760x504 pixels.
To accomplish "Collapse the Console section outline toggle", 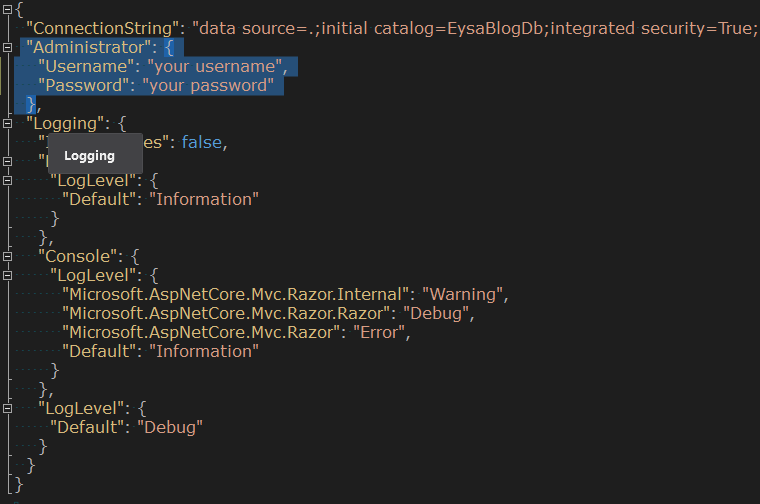I will [x=9, y=256].
